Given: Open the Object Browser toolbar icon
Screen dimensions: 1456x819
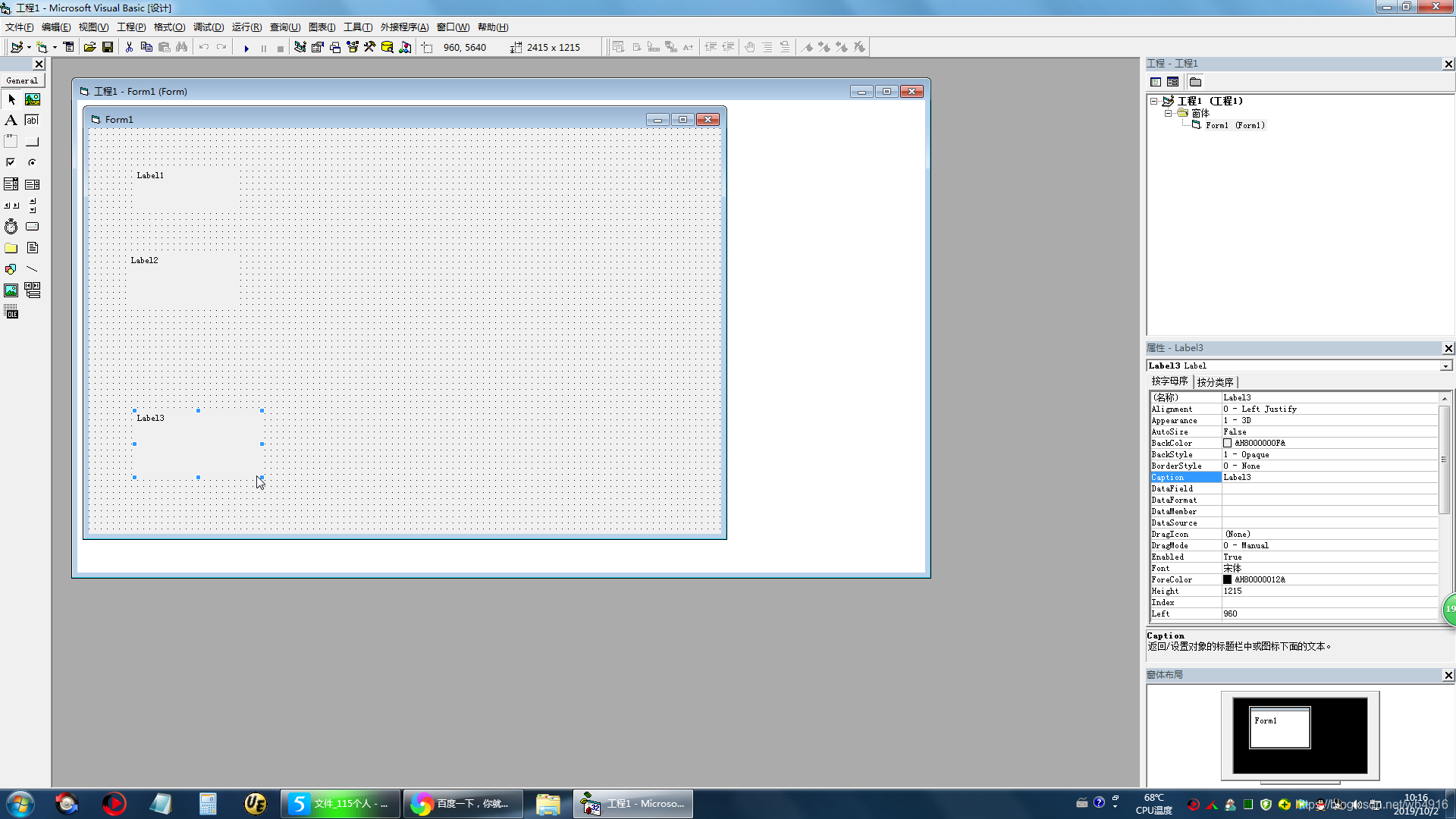Looking at the screenshot, I should 353,48.
